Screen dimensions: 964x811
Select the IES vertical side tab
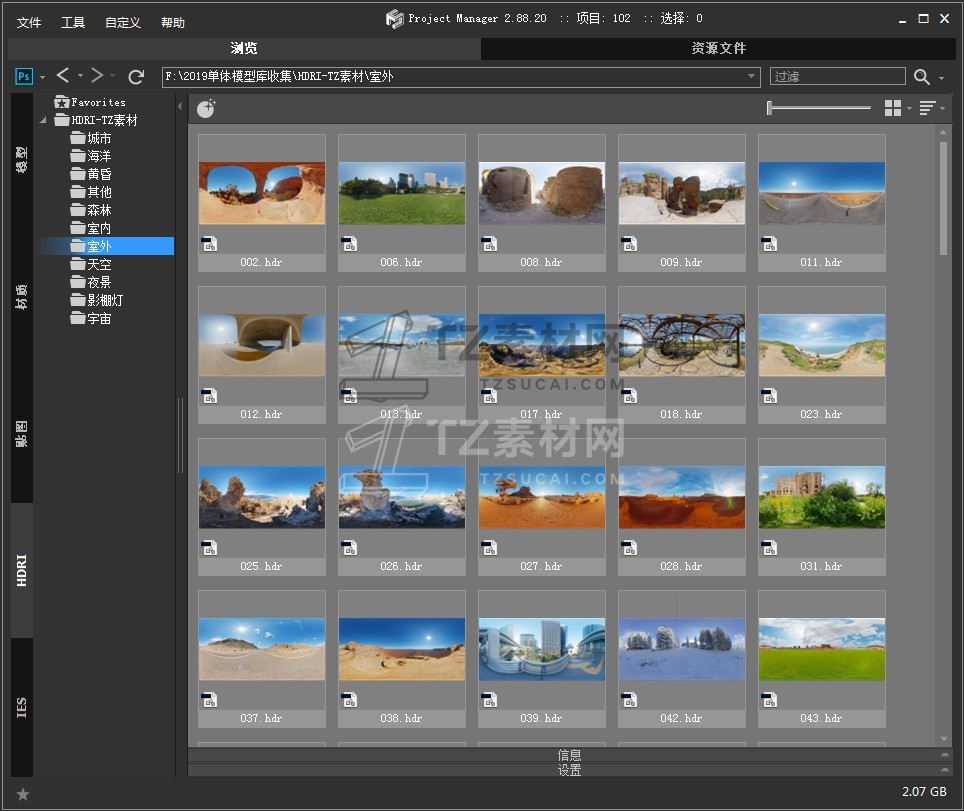point(22,707)
